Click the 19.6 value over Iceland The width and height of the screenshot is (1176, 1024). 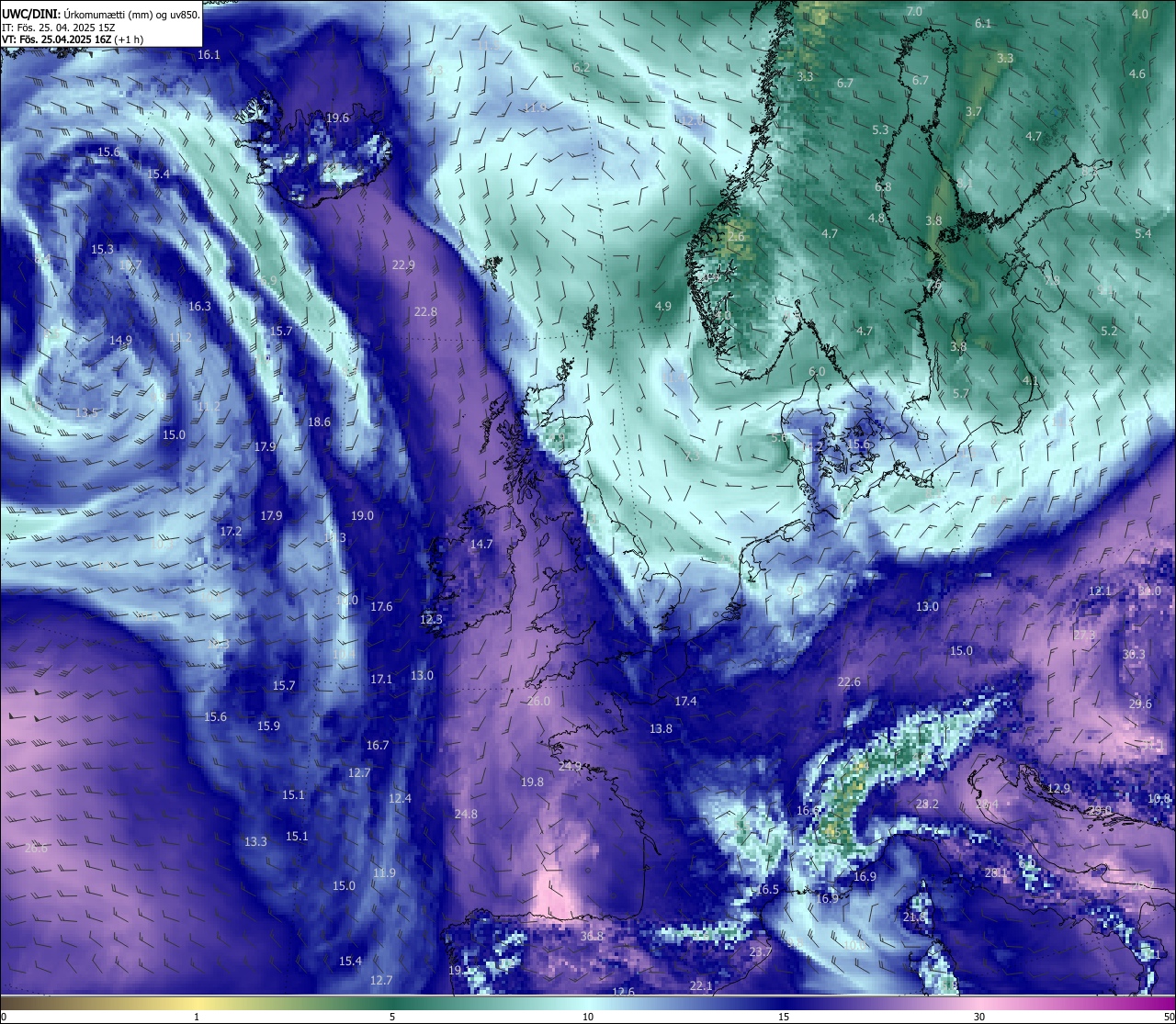(337, 118)
